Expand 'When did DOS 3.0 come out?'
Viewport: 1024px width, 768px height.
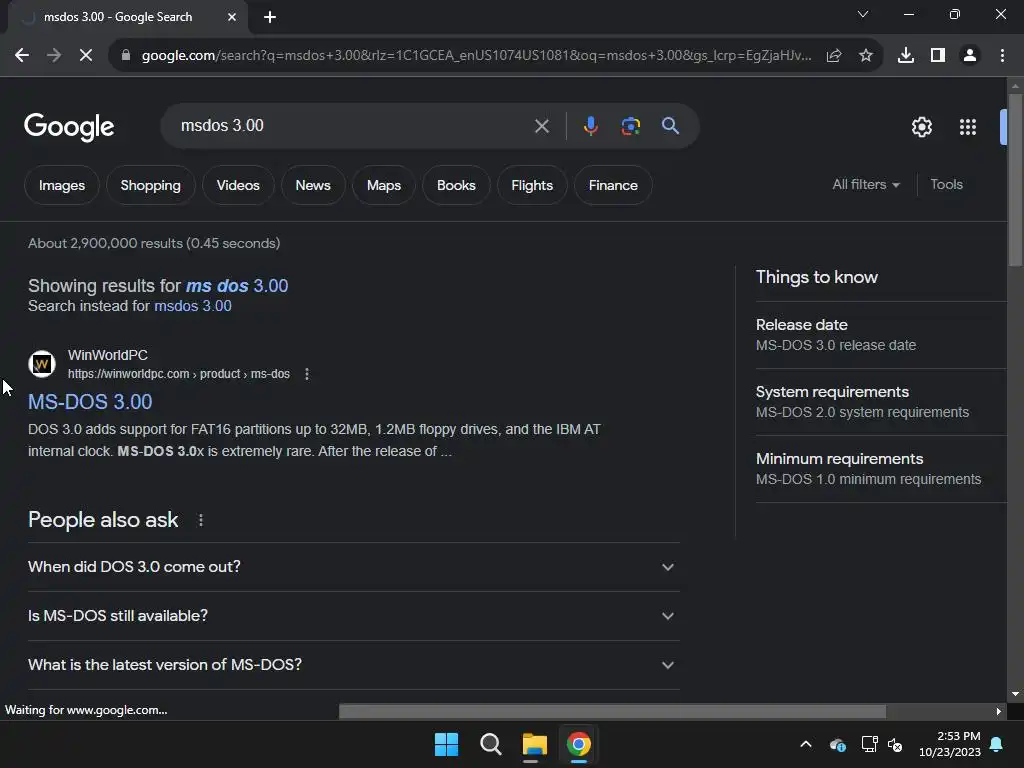[353, 567]
